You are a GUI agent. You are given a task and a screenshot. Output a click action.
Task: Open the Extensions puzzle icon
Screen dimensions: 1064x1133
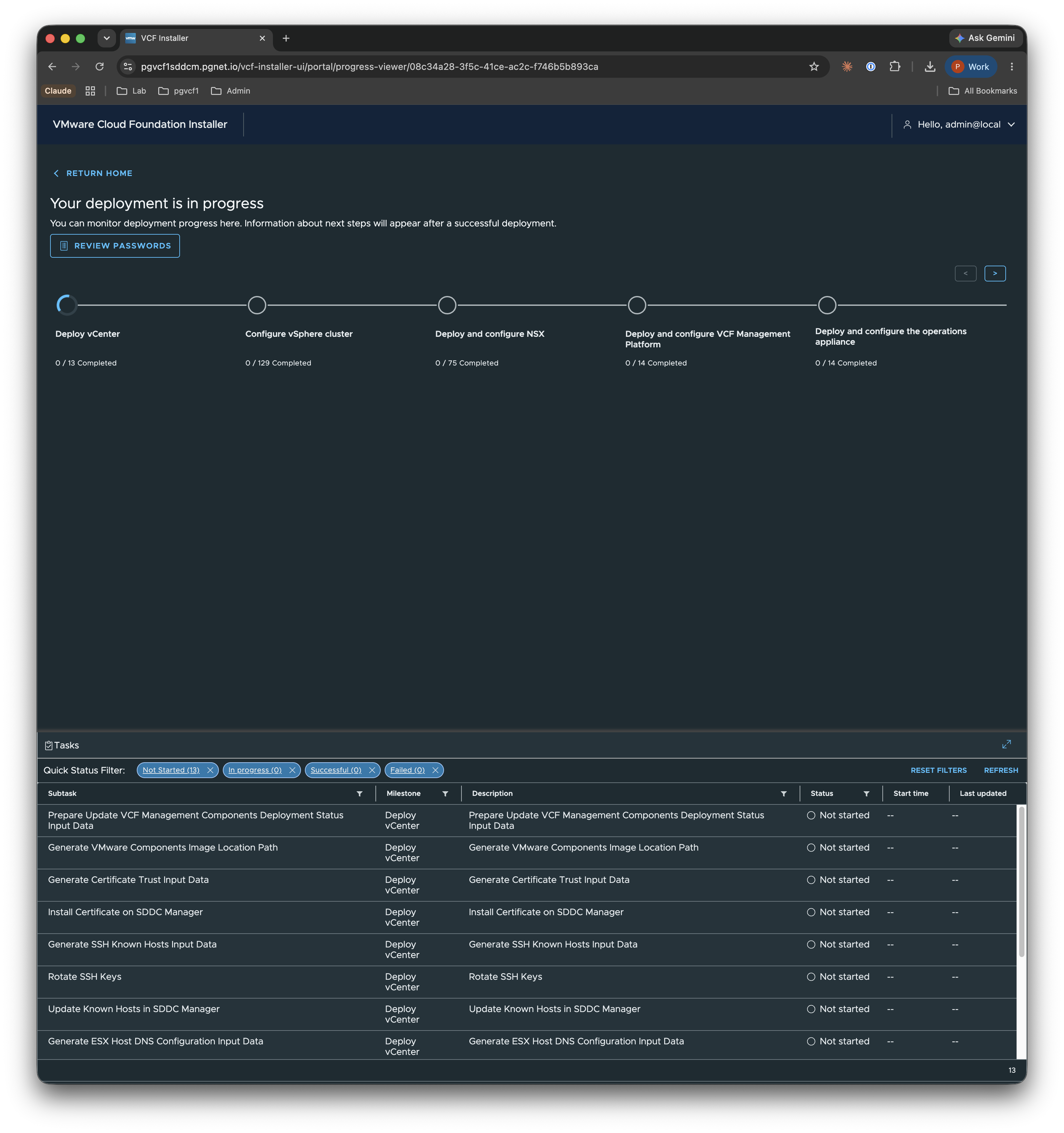(x=895, y=67)
